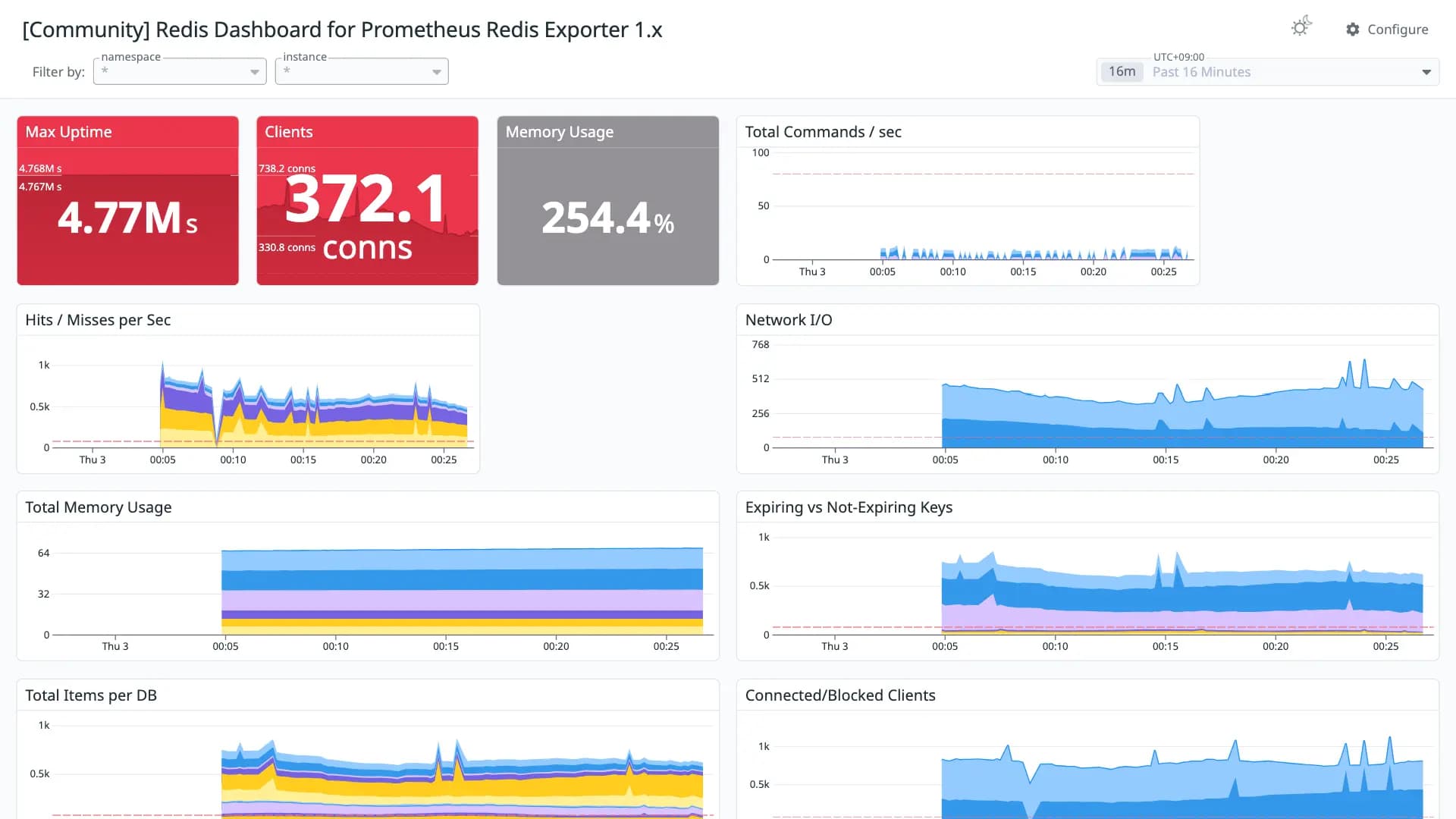Click the Configure gear icon
The image size is (1456, 819).
point(1353,30)
